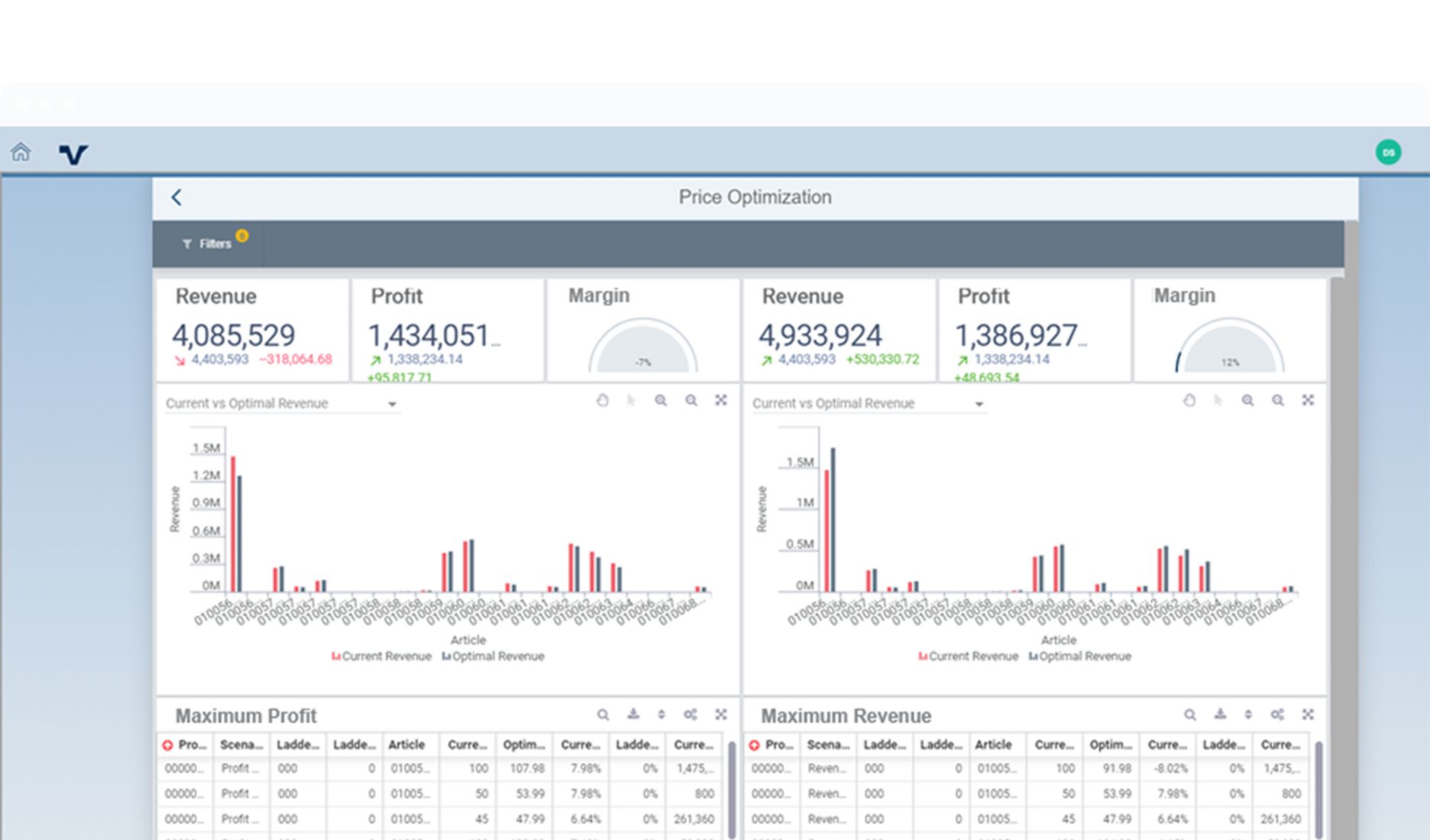
Task: Toggle Optimal Revenue legend in right chart
Action: pos(1079,656)
